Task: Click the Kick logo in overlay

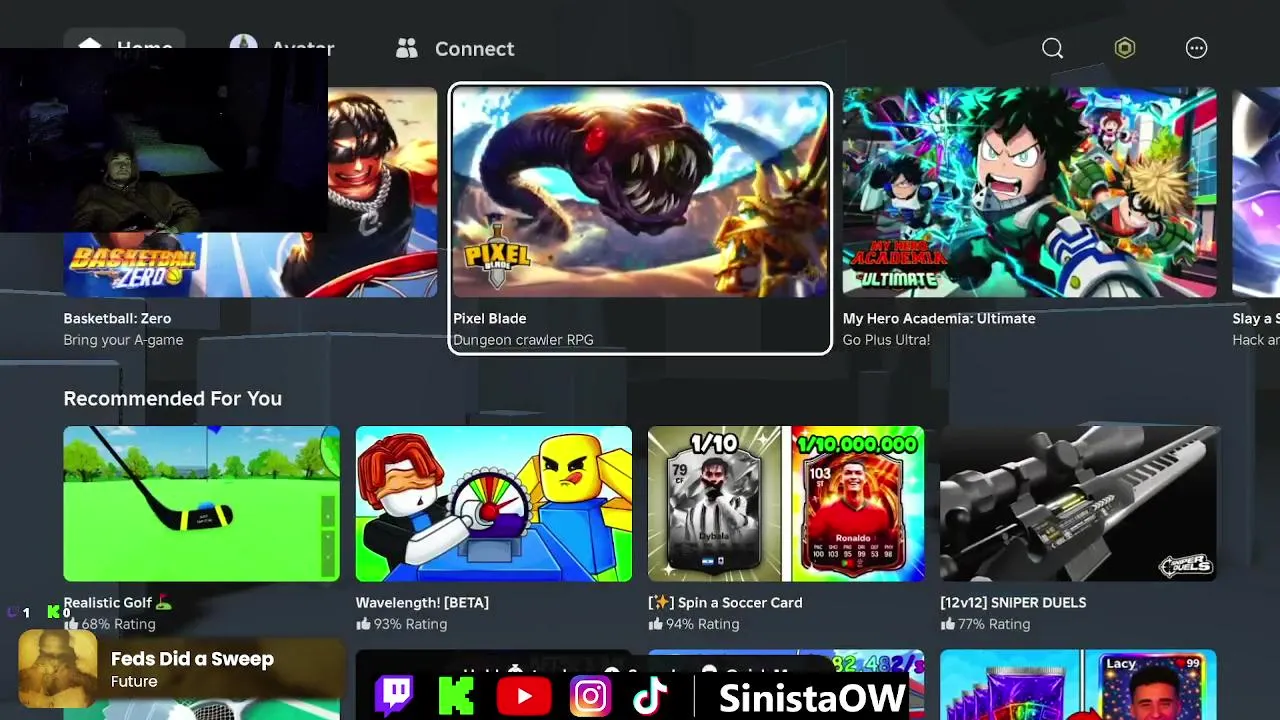Action: tap(457, 696)
